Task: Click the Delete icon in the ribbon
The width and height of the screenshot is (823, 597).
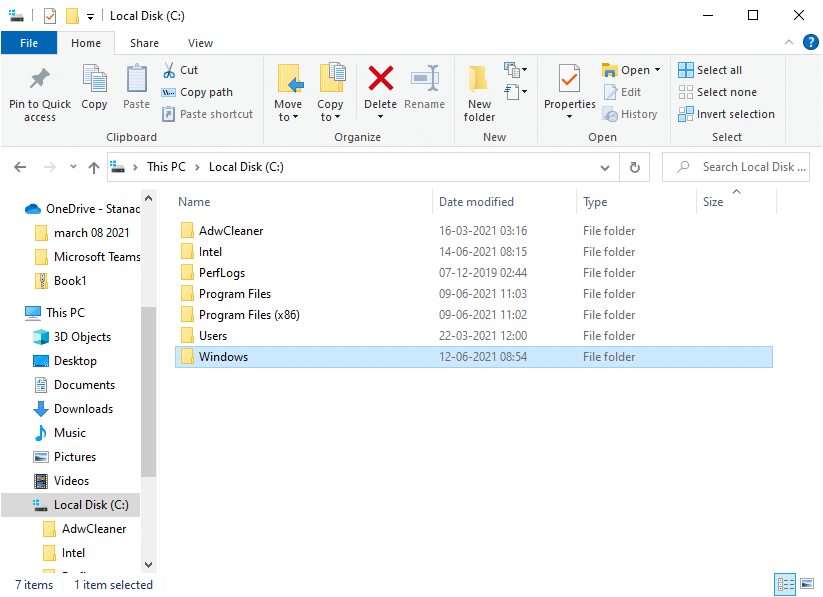Action: (x=380, y=88)
